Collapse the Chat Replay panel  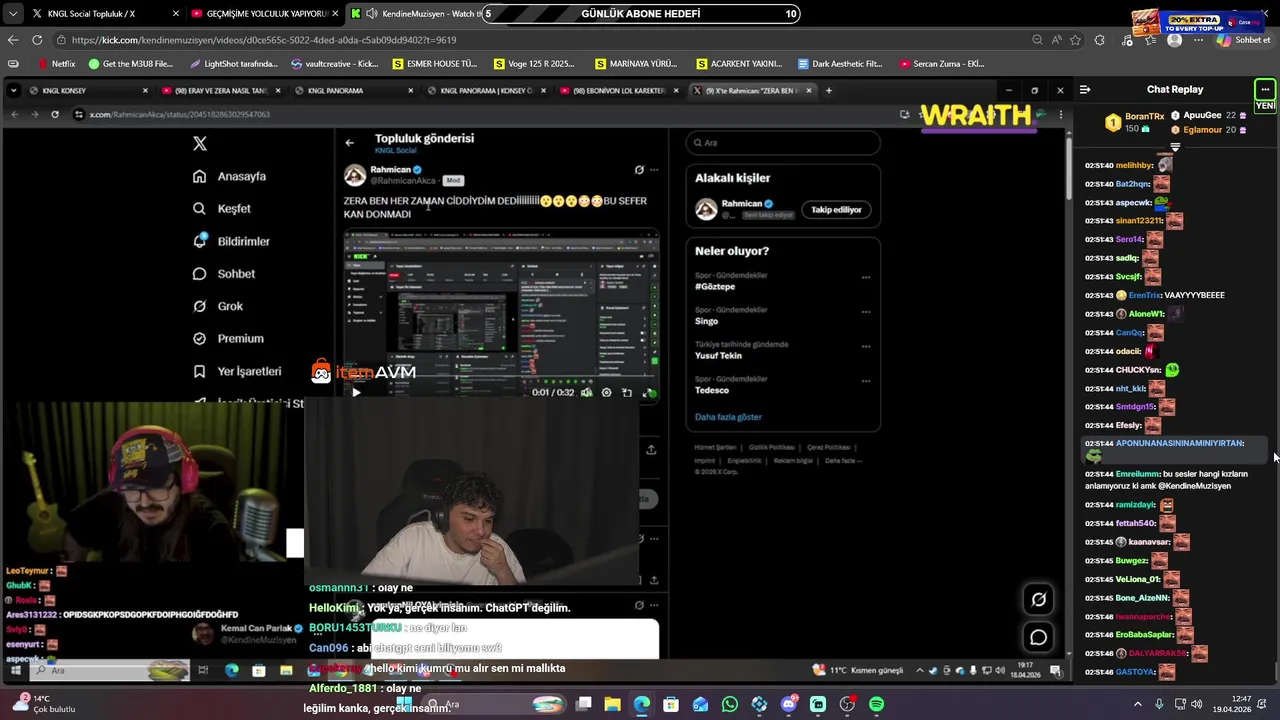coord(1085,90)
